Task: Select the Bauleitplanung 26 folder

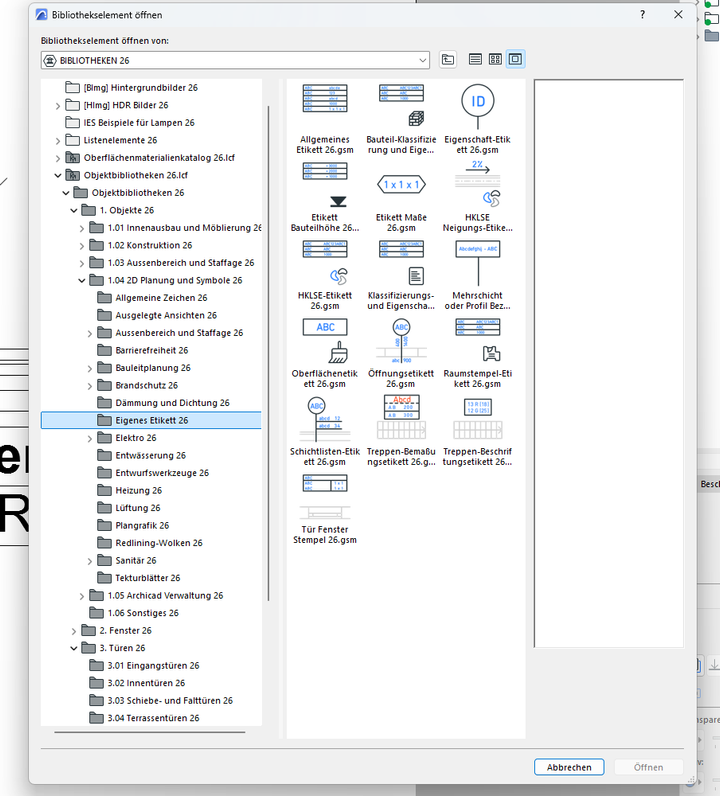Action: 144,368
